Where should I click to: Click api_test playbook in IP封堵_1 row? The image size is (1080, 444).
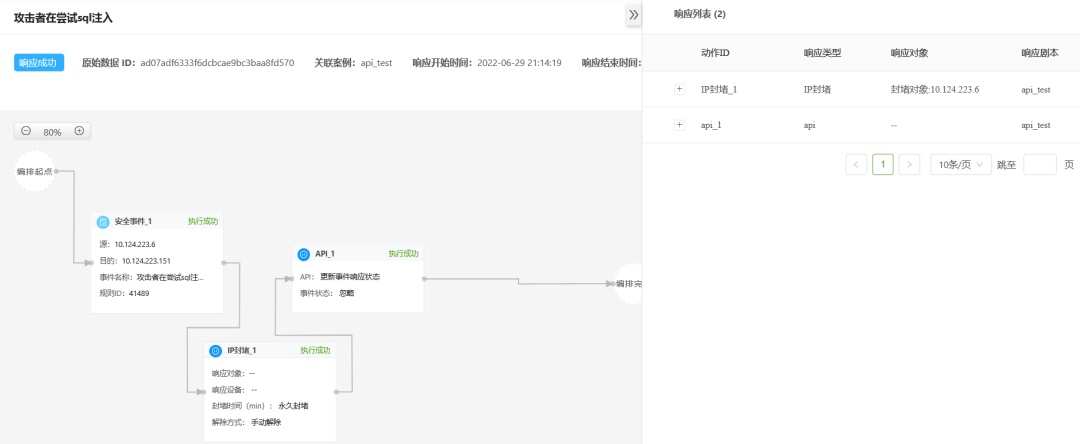coord(1035,89)
